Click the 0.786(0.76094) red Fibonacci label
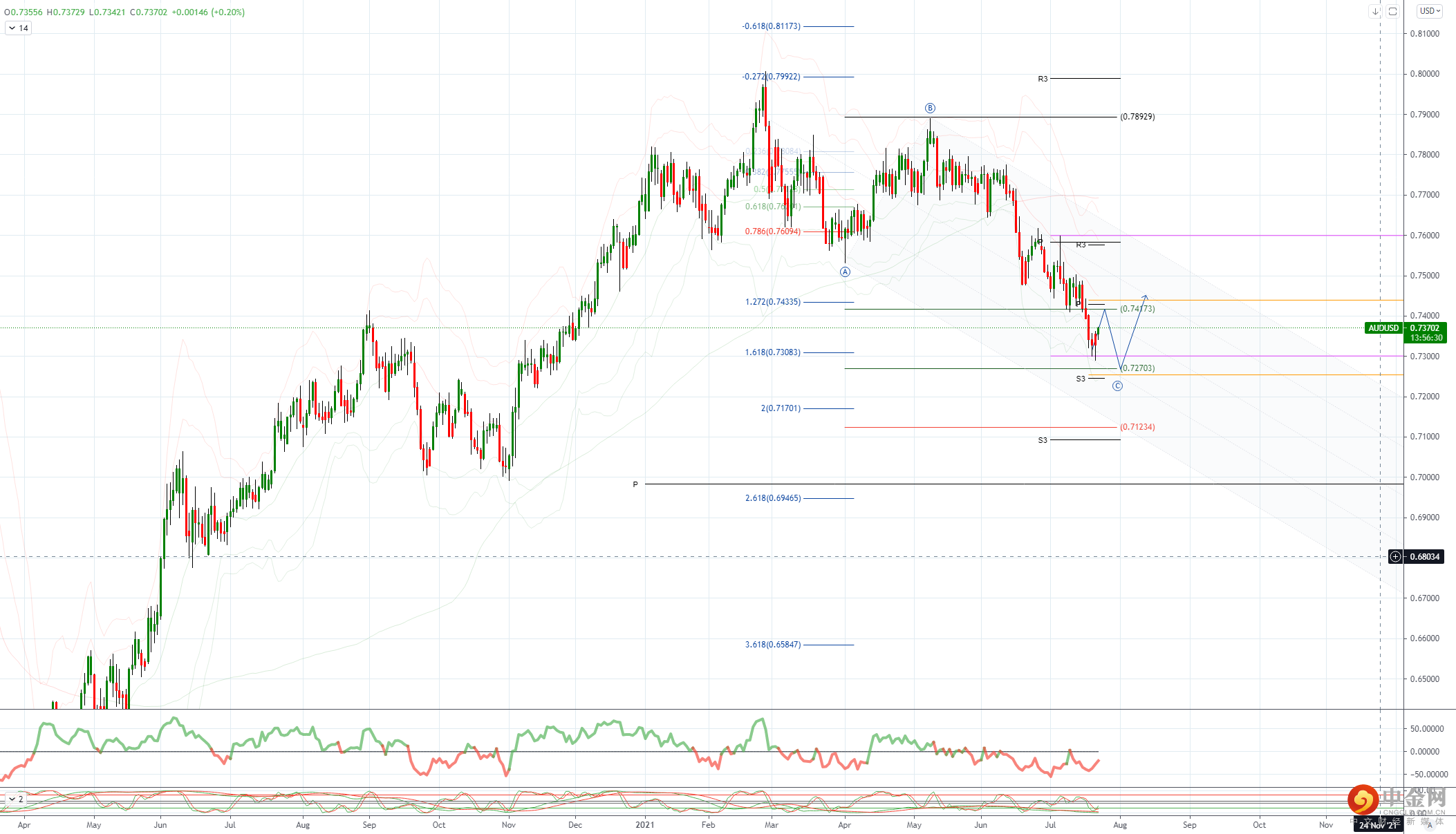1456x834 pixels. (772, 231)
